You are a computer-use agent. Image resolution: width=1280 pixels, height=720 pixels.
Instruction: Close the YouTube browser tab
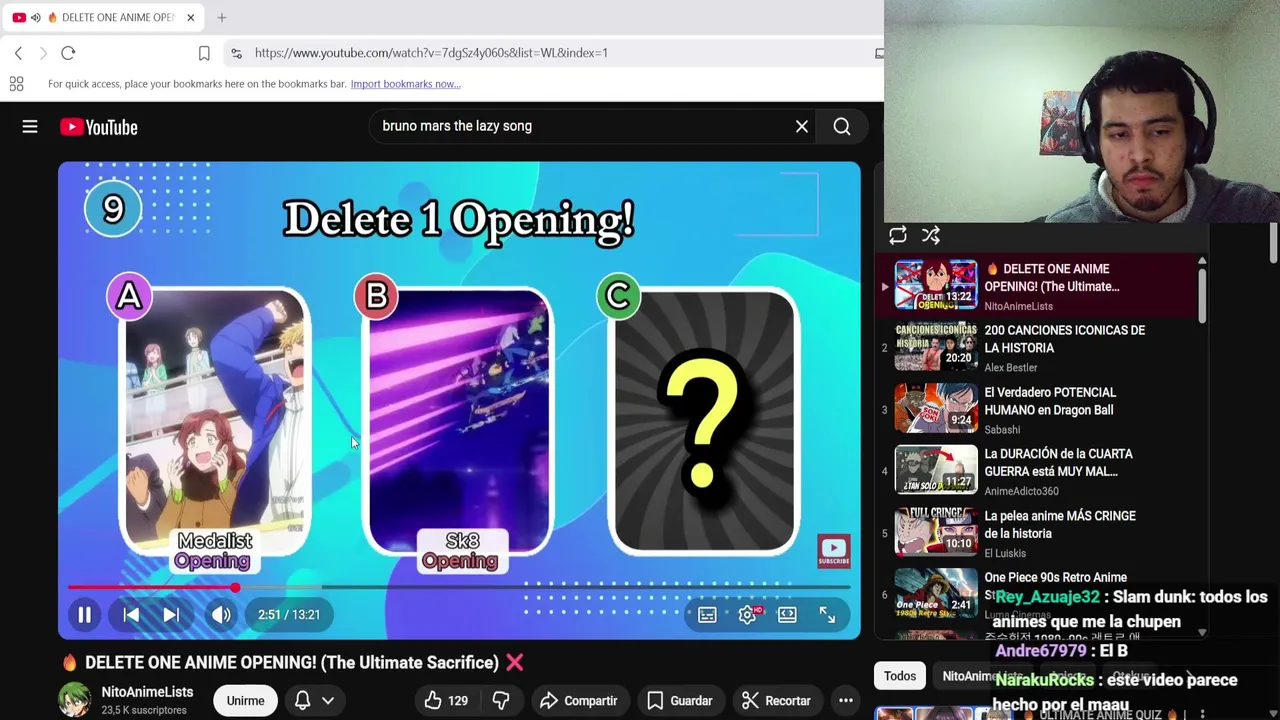coord(191,17)
